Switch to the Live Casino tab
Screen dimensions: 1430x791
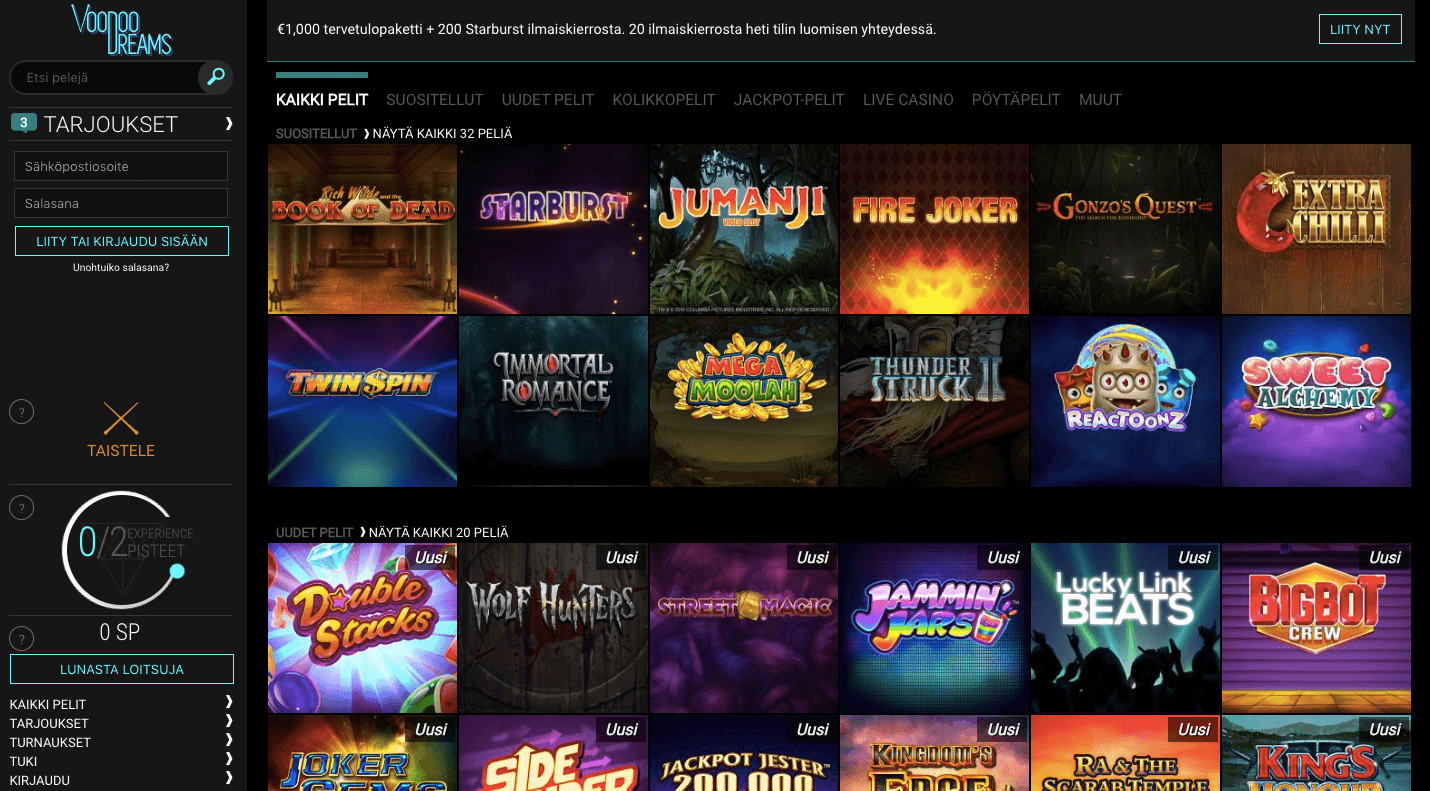[908, 100]
